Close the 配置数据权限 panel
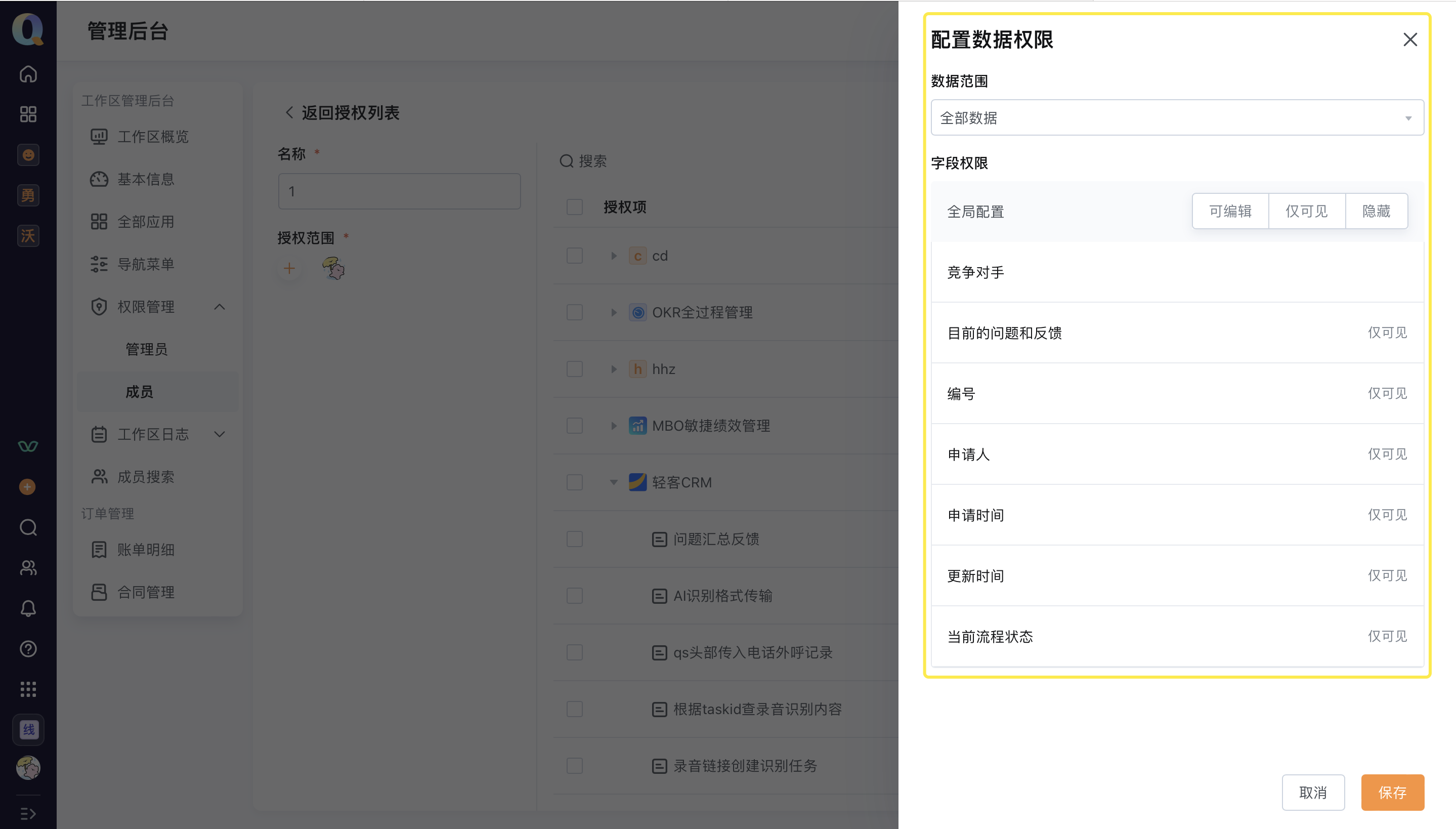The height and width of the screenshot is (829, 1456). coord(1410,39)
